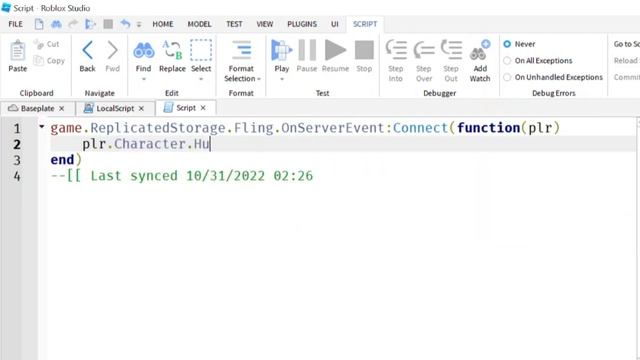The height and width of the screenshot is (360, 640).
Task: Click the Cut button
Action: 46,44
